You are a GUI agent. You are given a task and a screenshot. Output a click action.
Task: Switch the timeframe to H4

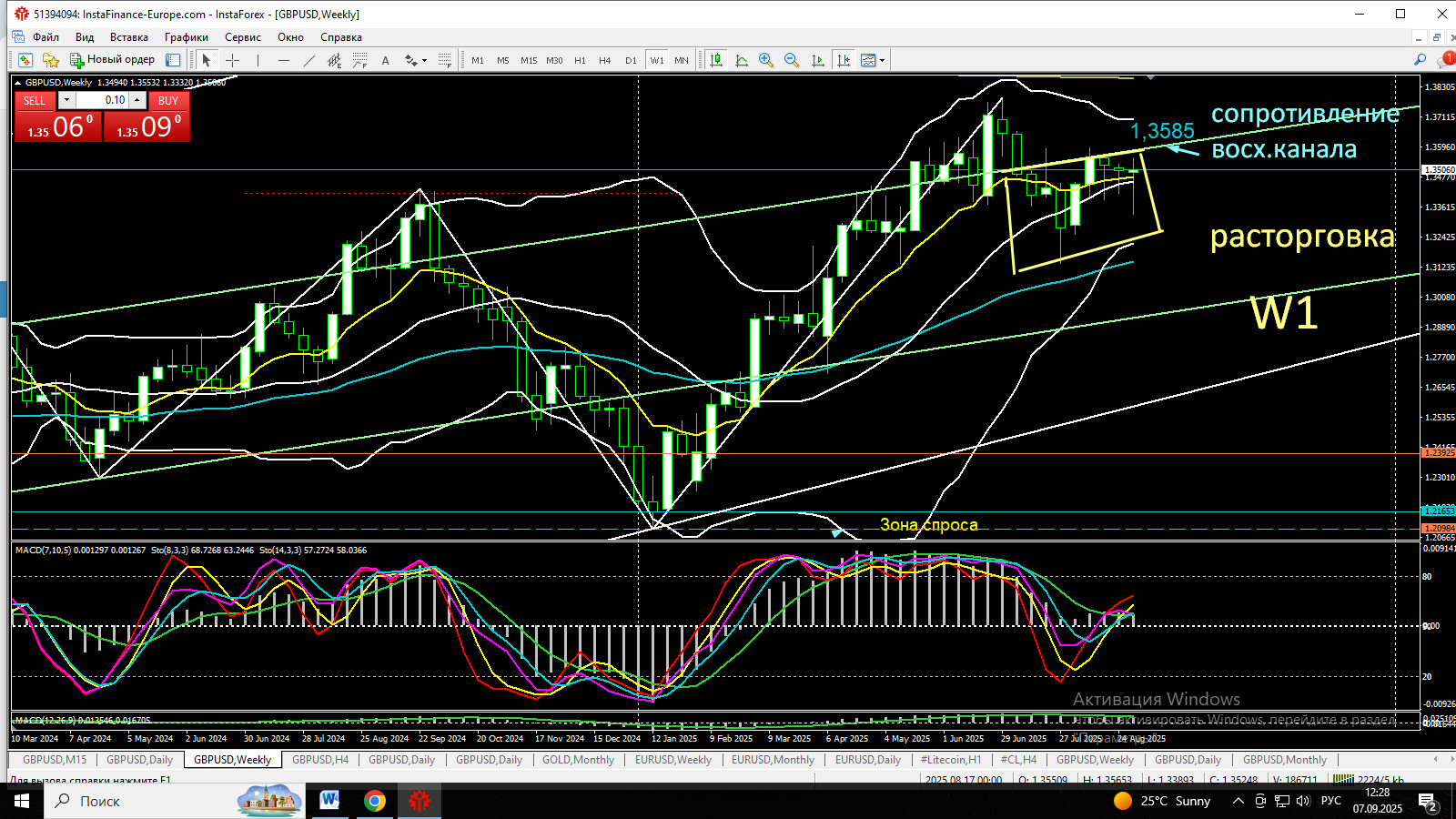605,60
